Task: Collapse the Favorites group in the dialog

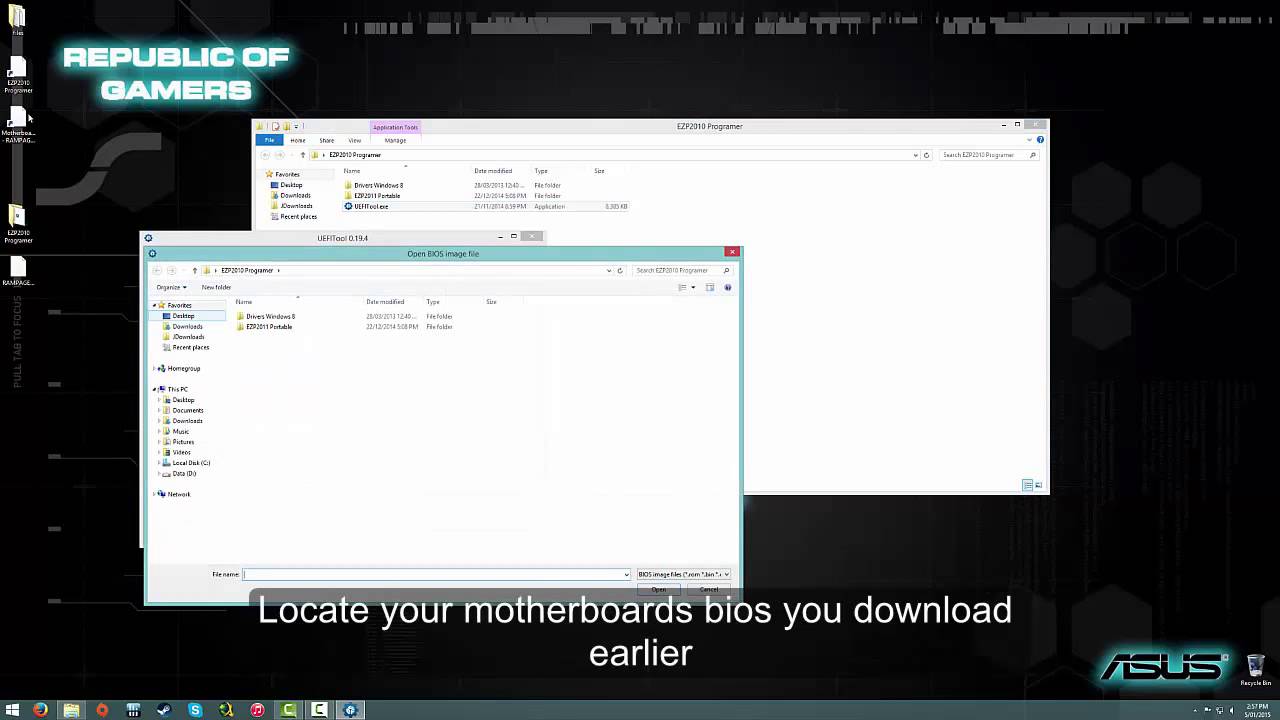Action: [154, 305]
